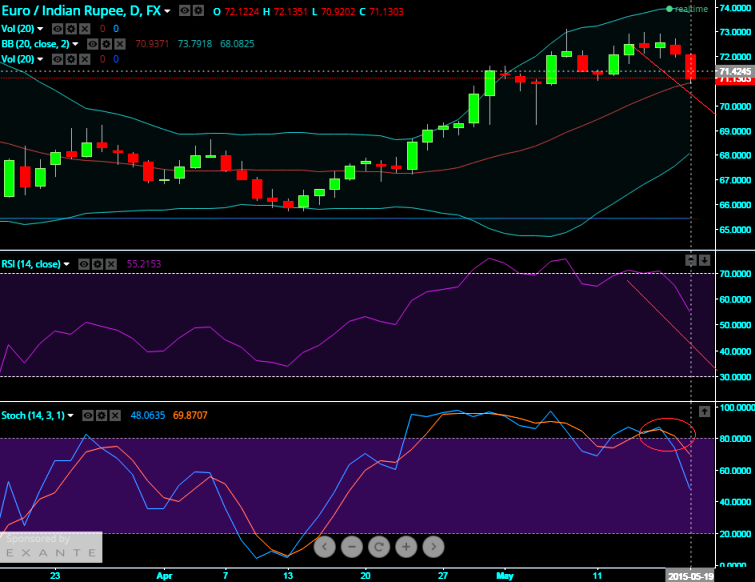Move RSI pane down with arrow icon
The width and height of the screenshot is (755, 582).
[704, 260]
